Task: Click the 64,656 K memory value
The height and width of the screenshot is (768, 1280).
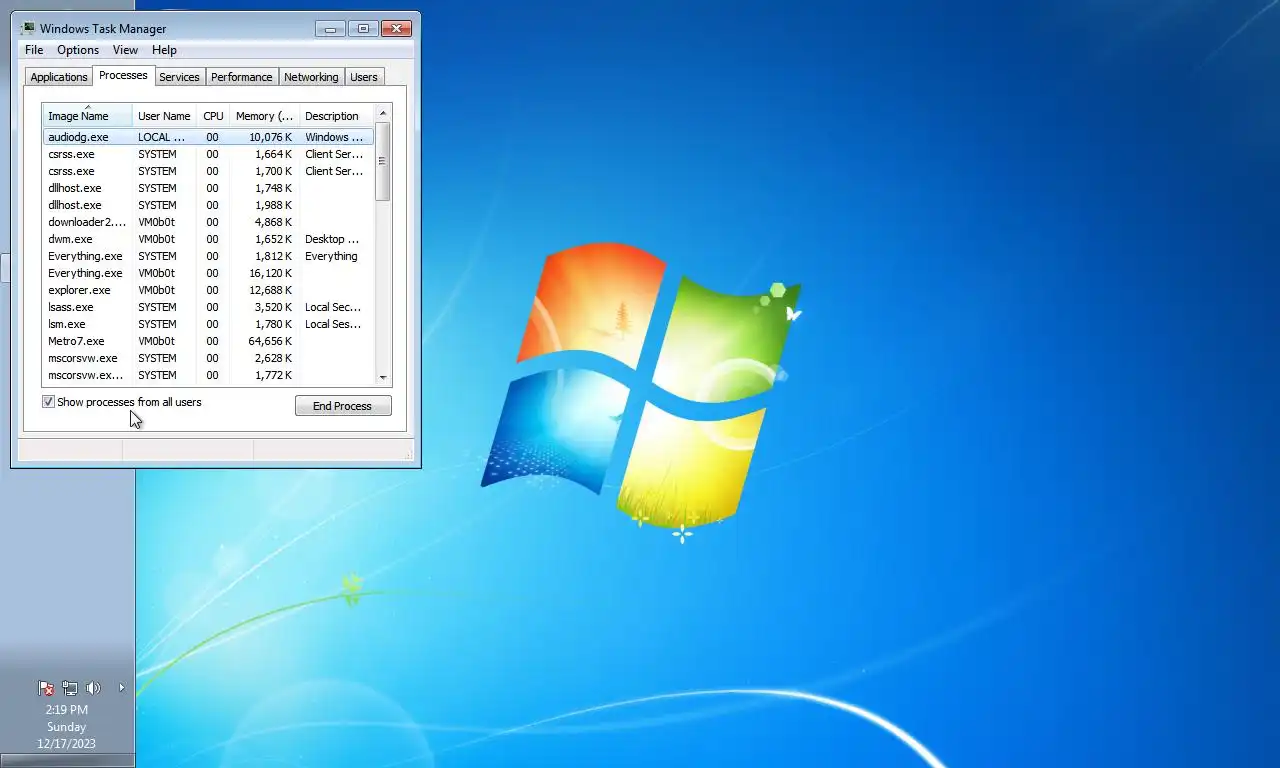Action: (271, 341)
